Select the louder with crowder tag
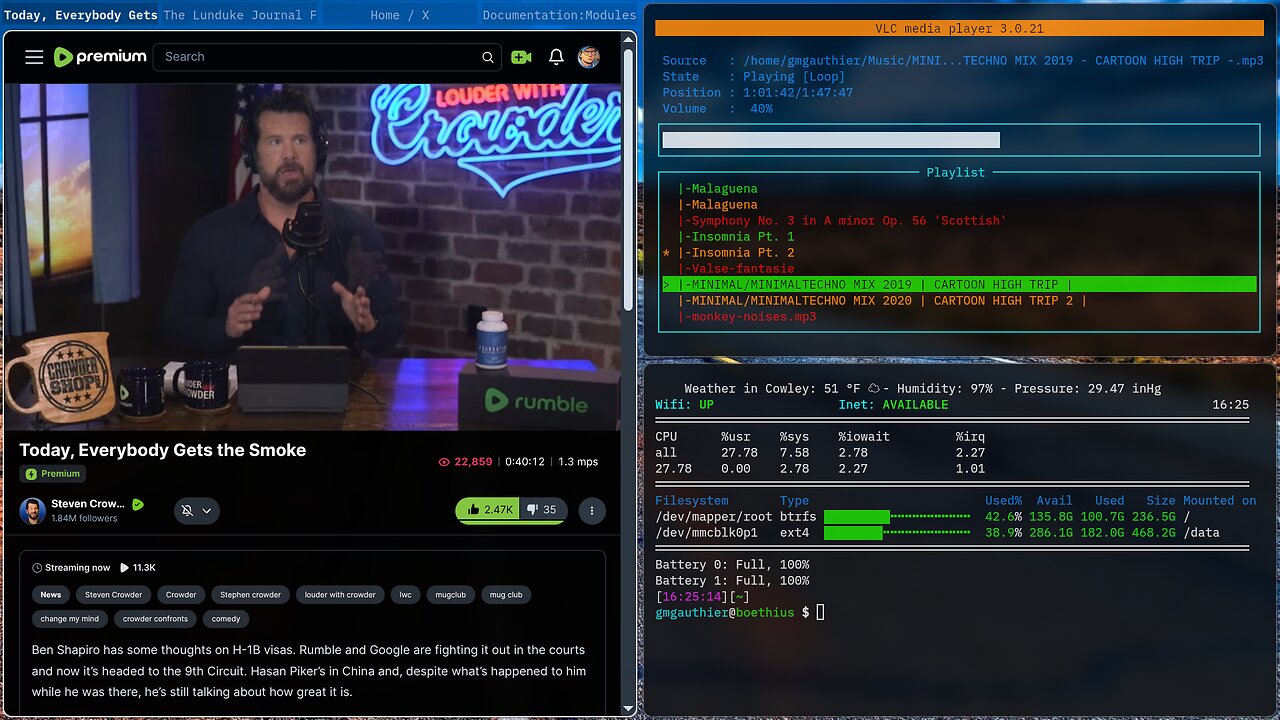Image resolution: width=1280 pixels, height=720 pixels. click(340, 594)
